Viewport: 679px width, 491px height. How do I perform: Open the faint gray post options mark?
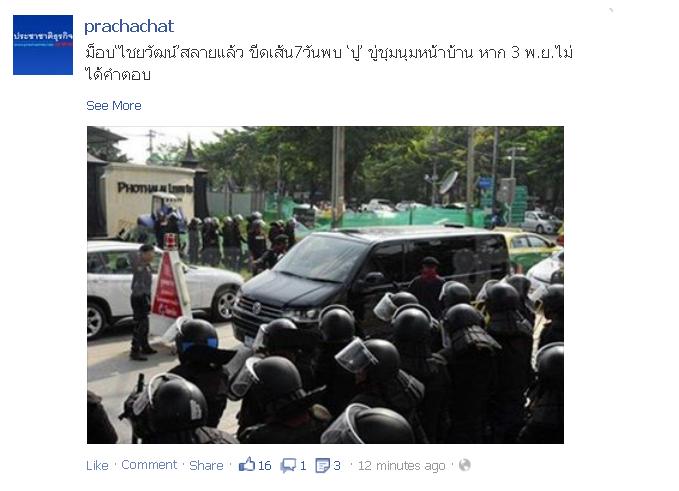coord(611,10)
